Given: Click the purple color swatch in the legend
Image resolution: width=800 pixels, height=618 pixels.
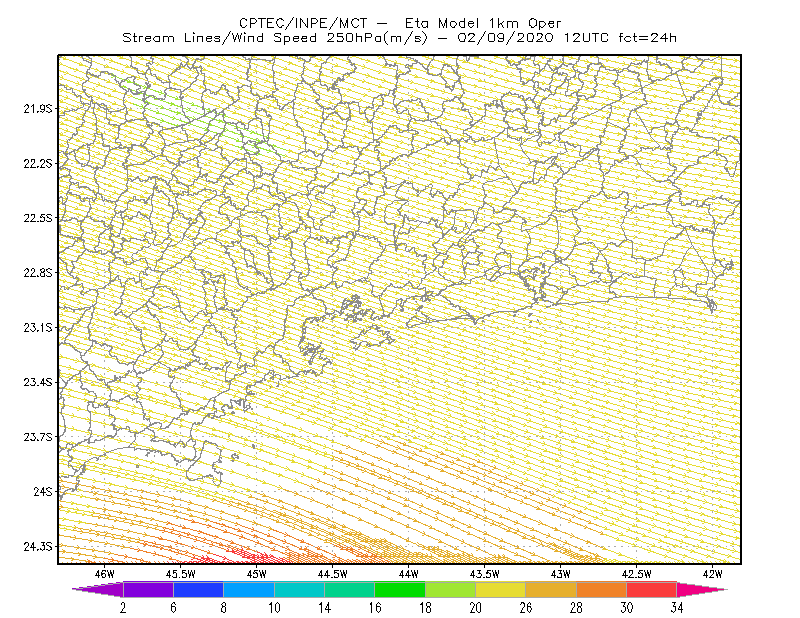Looking at the screenshot, I should (148, 589).
